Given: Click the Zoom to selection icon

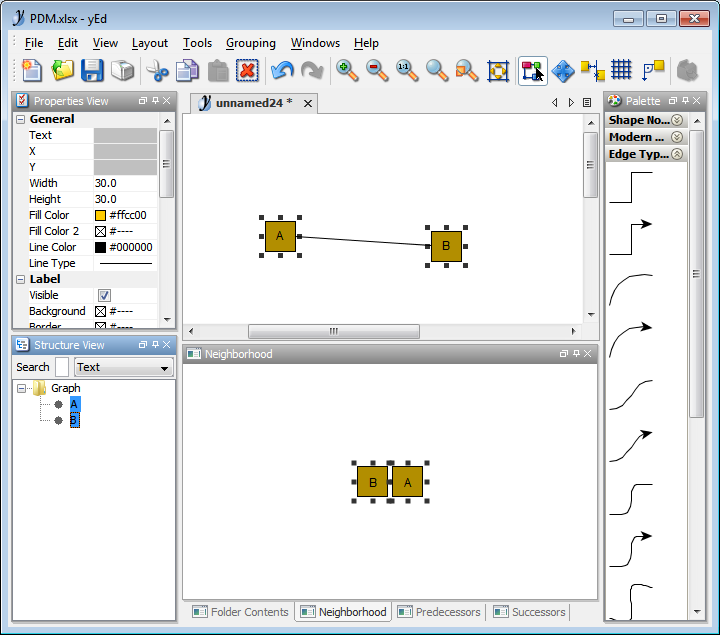Looking at the screenshot, I should (467, 71).
